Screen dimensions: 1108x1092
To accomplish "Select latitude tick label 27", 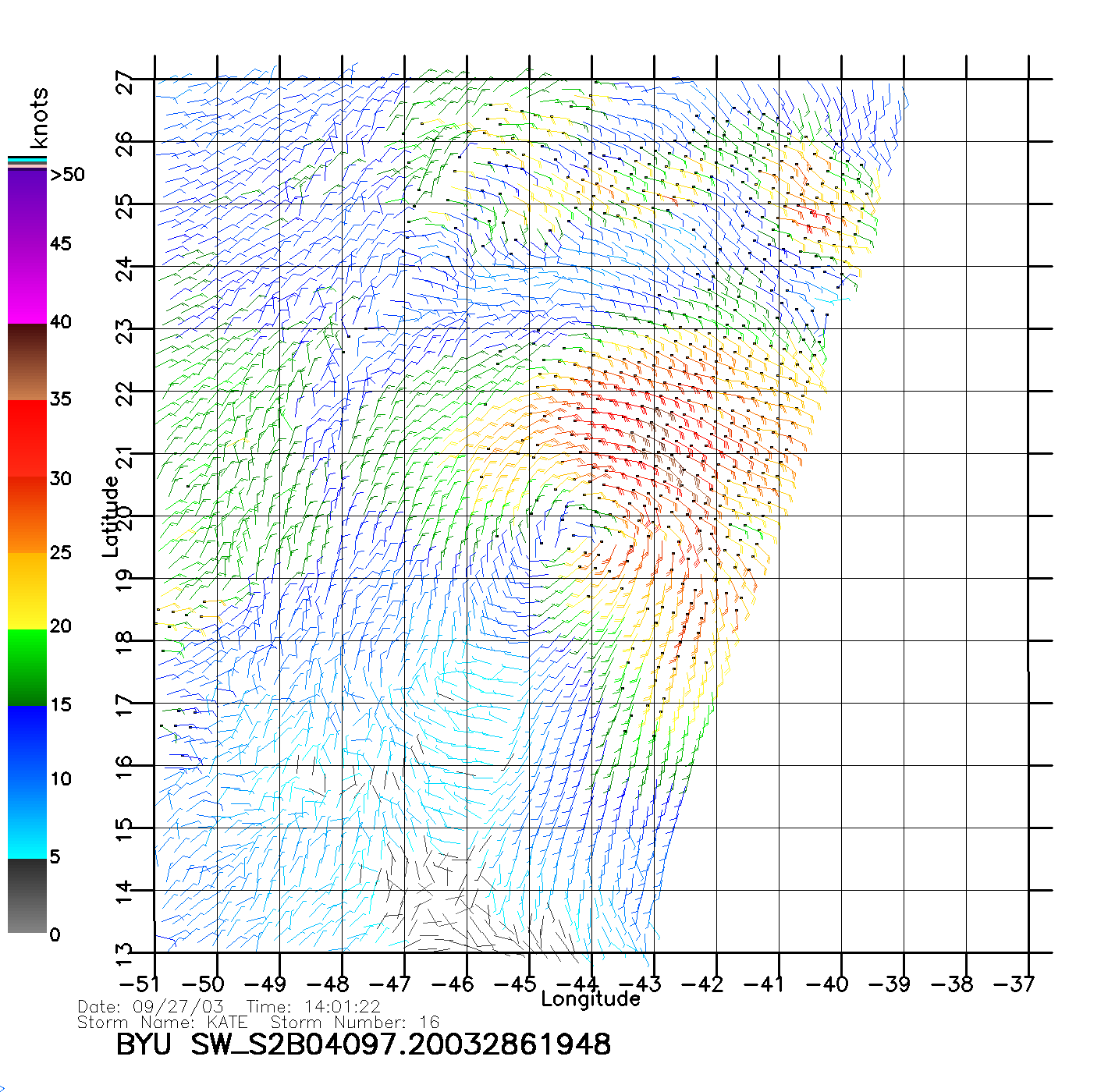I will point(124,83).
